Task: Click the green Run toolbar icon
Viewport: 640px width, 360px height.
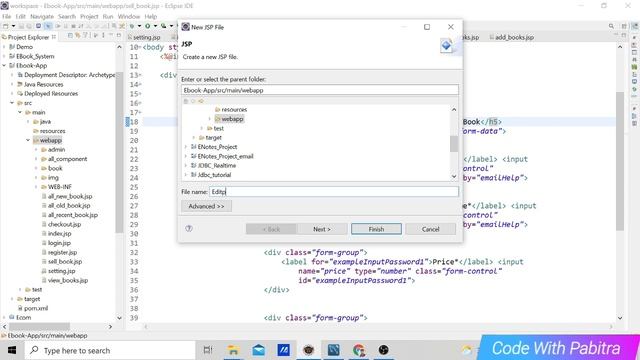Action: point(148,26)
